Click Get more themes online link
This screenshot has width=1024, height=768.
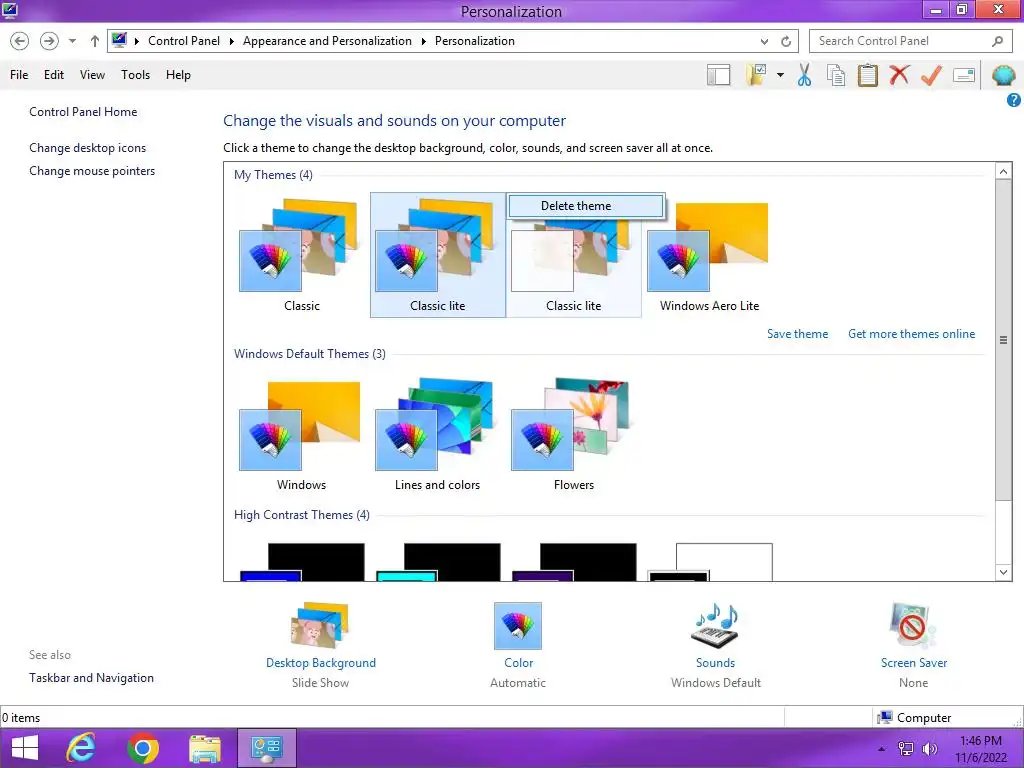[912, 334]
